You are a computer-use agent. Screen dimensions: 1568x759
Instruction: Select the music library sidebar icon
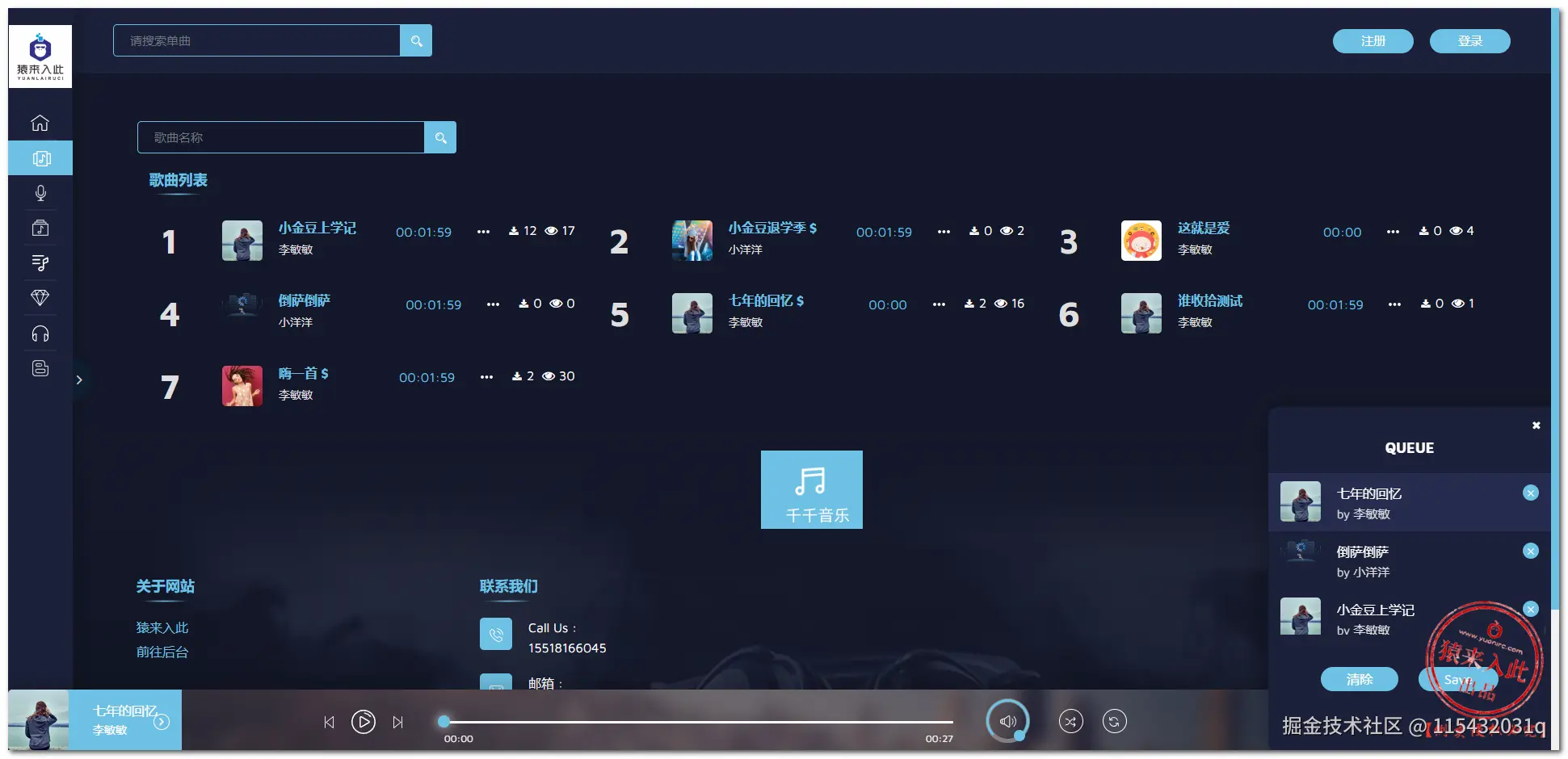point(40,158)
